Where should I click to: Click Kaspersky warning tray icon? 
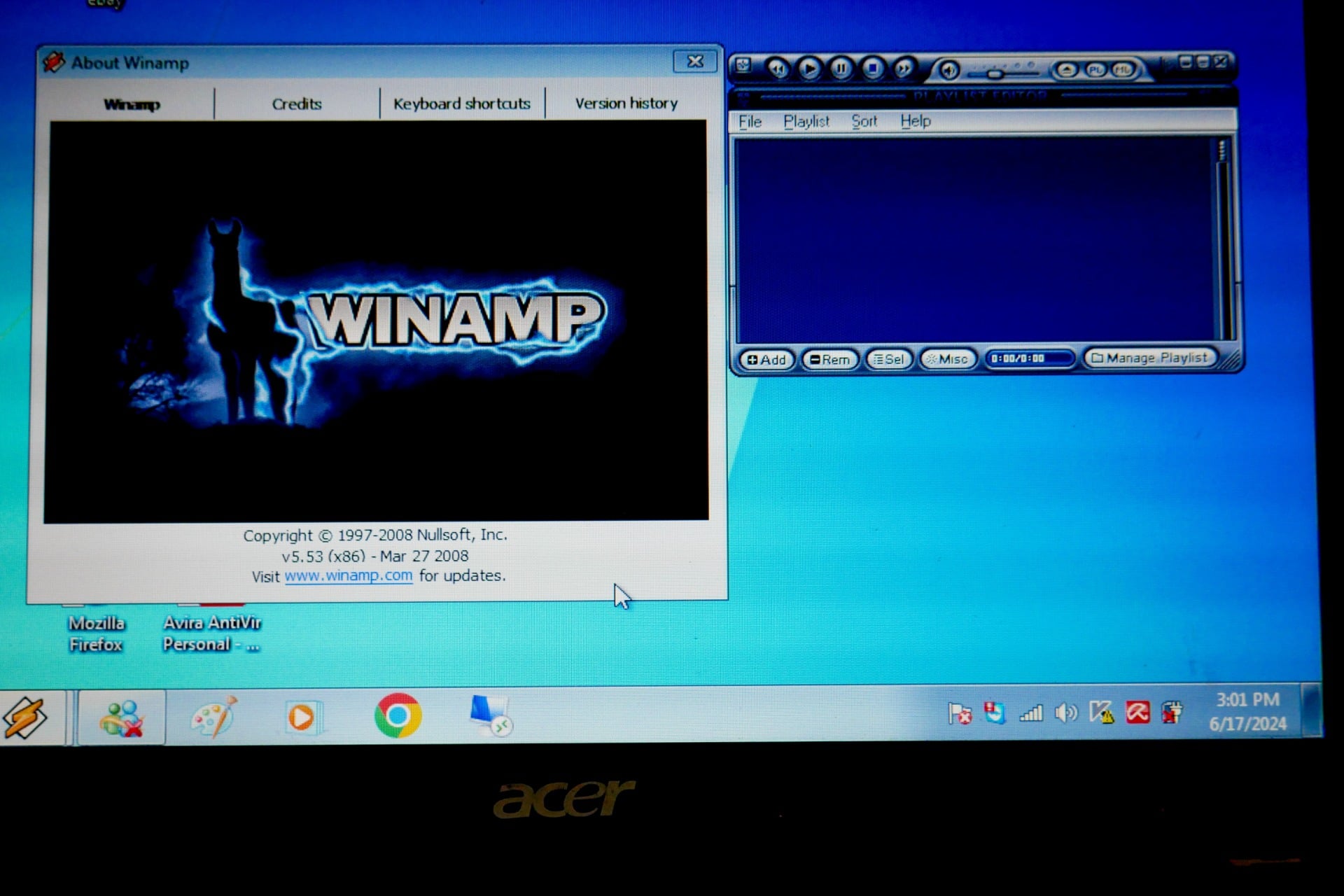[1102, 713]
